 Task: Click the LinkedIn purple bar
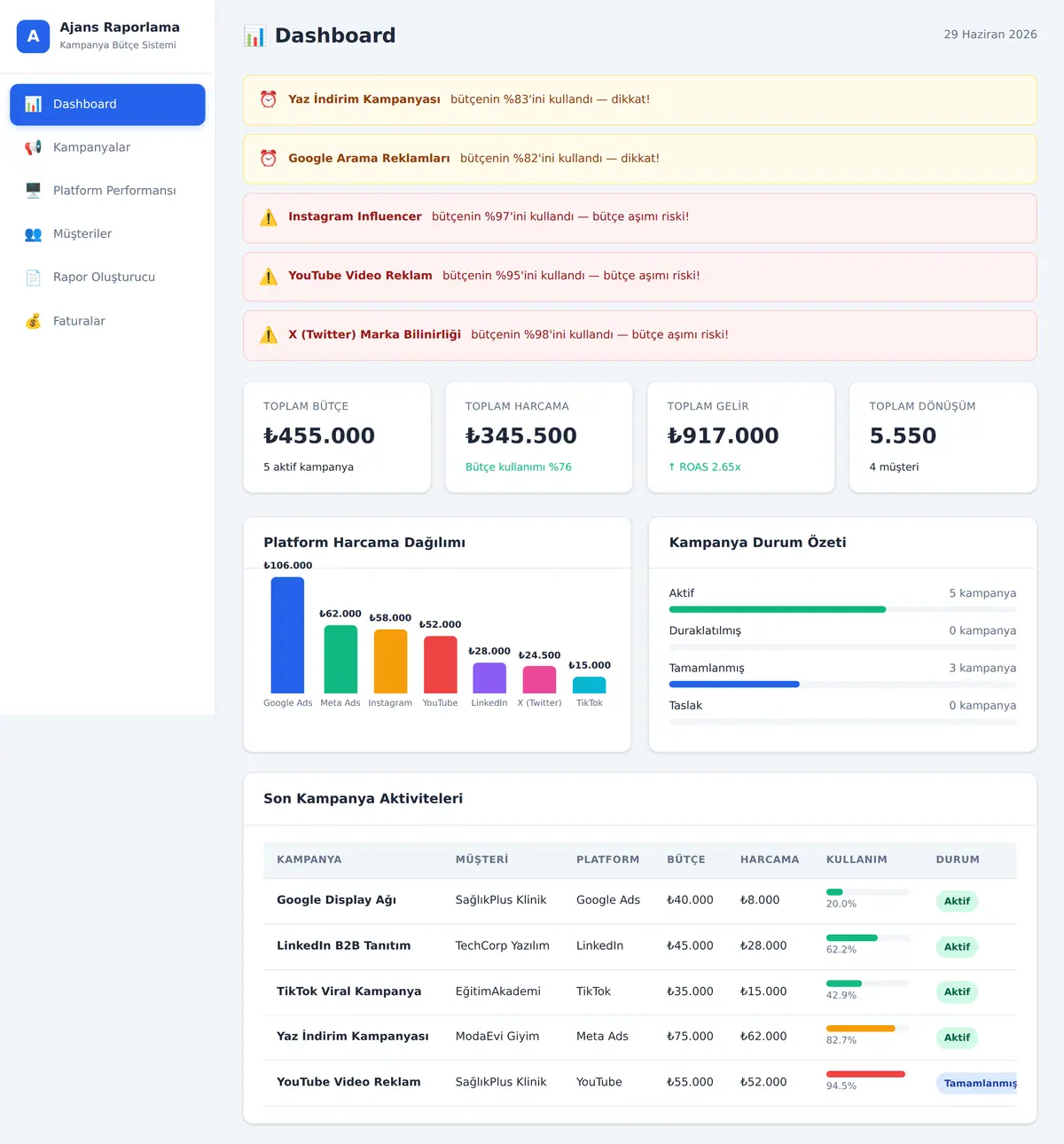489,678
